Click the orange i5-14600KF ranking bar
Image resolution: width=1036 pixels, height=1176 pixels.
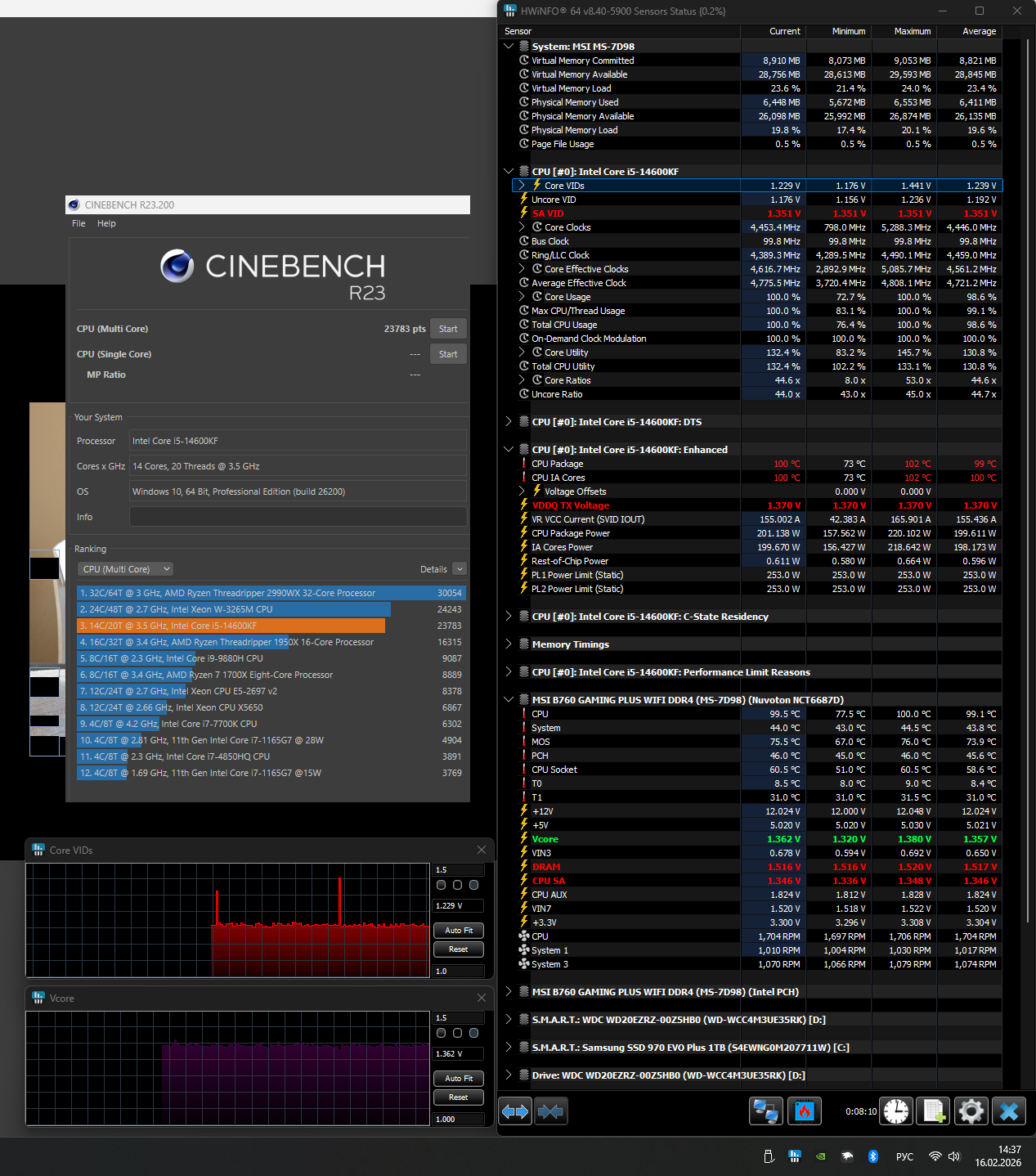tap(231, 626)
